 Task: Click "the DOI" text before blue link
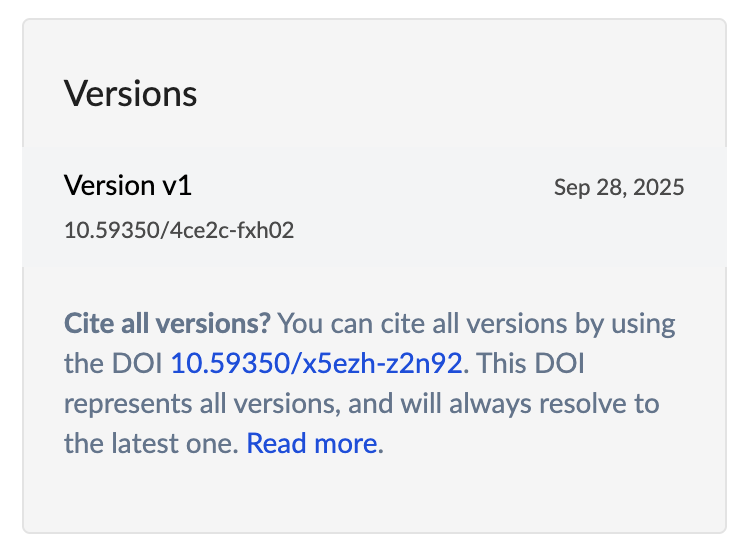click(x=113, y=363)
